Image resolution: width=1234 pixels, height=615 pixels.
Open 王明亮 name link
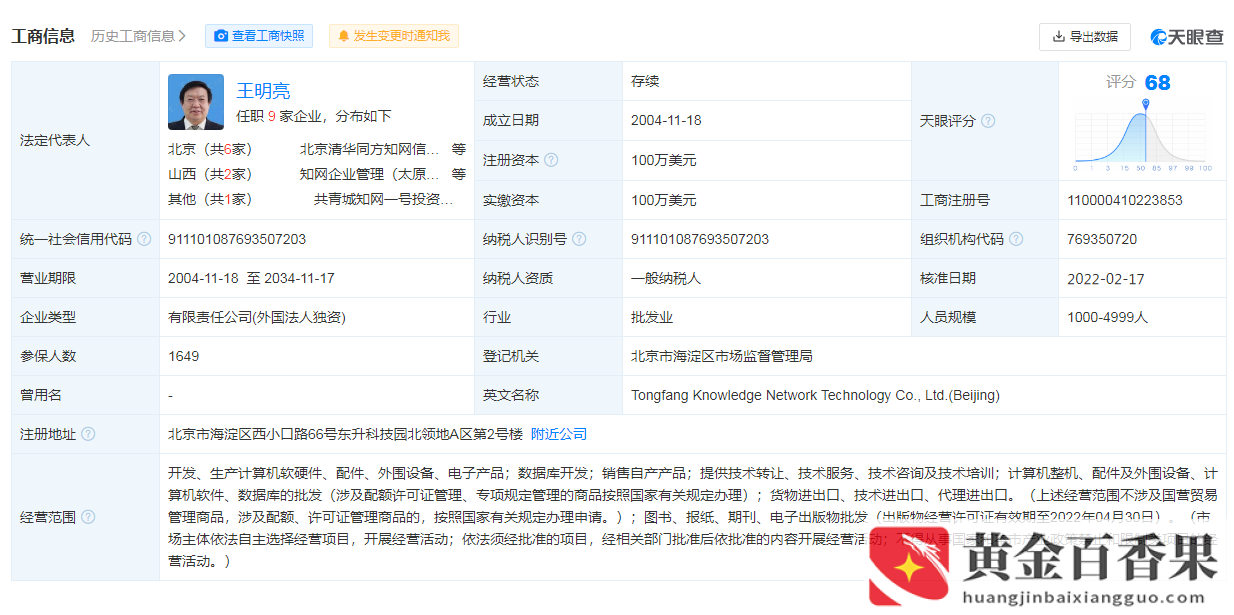[263, 91]
